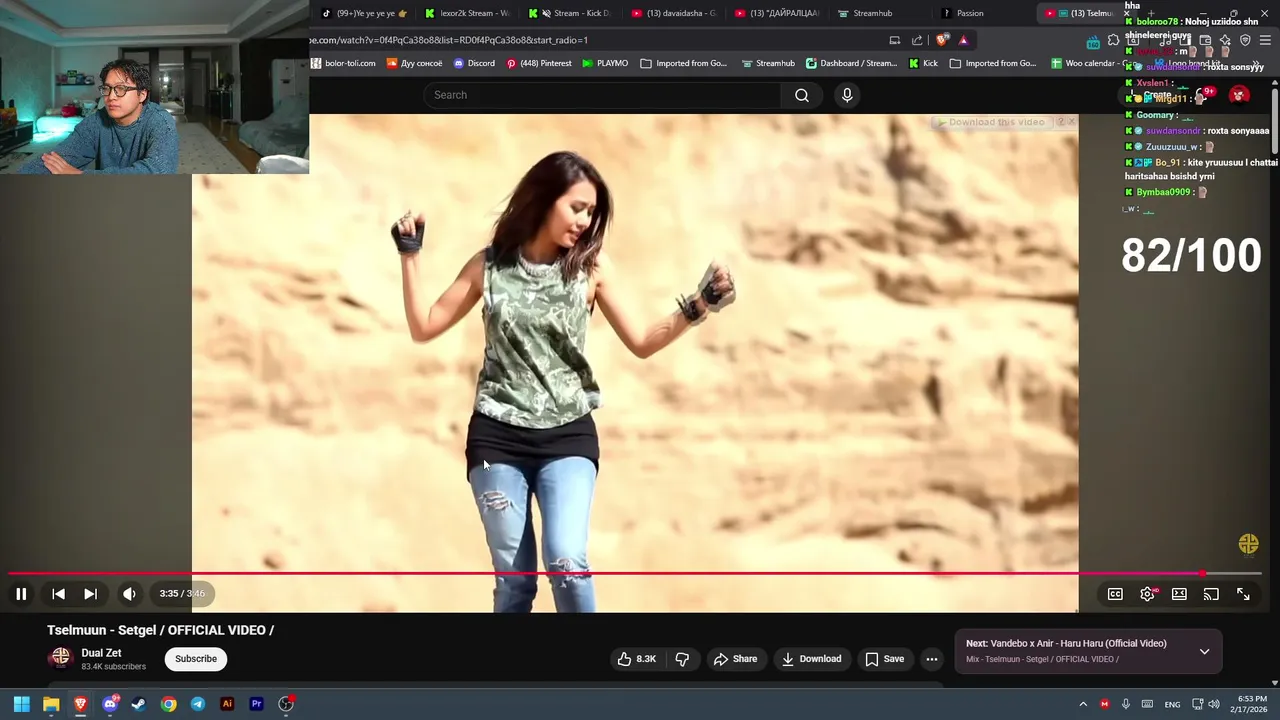The width and height of the screenshot is (1280, 720).
Task: Open the ENG language selector in the tray
Action: pyautogui.click(x=1172, y=704)
